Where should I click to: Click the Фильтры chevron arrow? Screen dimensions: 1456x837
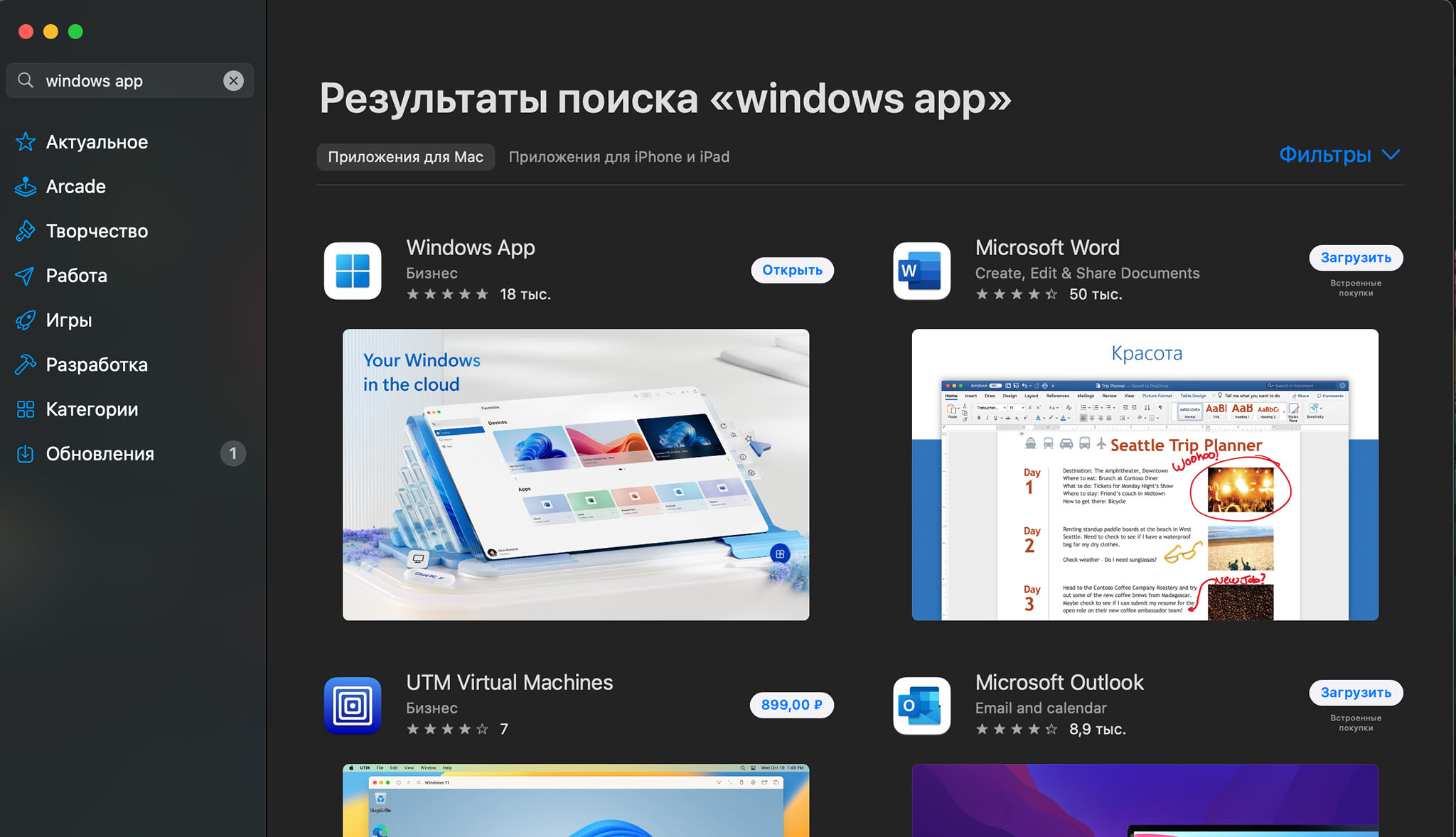point(1391,155)
